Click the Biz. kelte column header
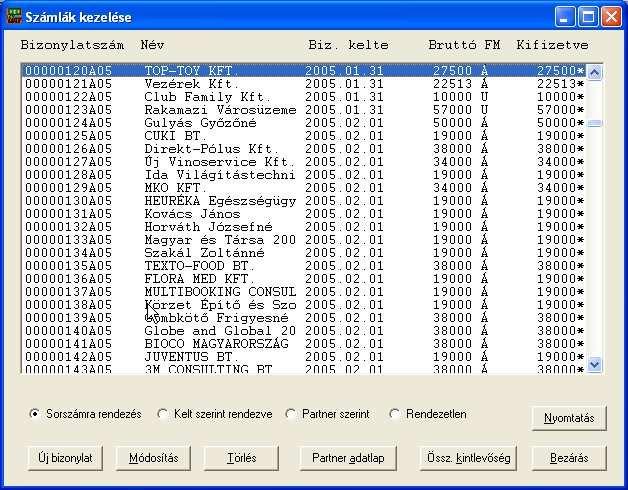 click(x=348, y=45)
